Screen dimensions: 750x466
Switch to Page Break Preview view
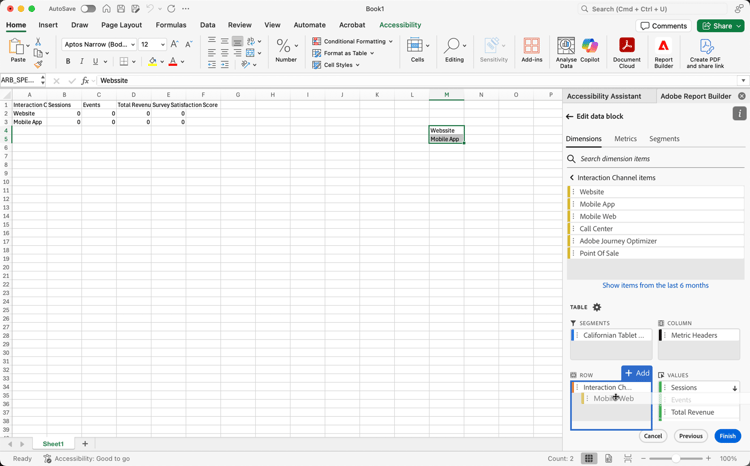(628, 458)
